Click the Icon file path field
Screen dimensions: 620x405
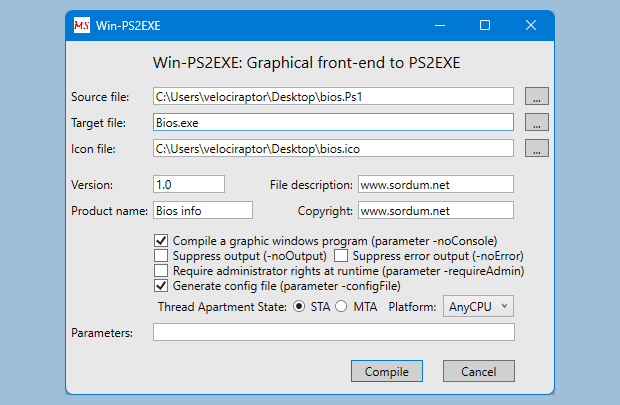tap(333, 148)
